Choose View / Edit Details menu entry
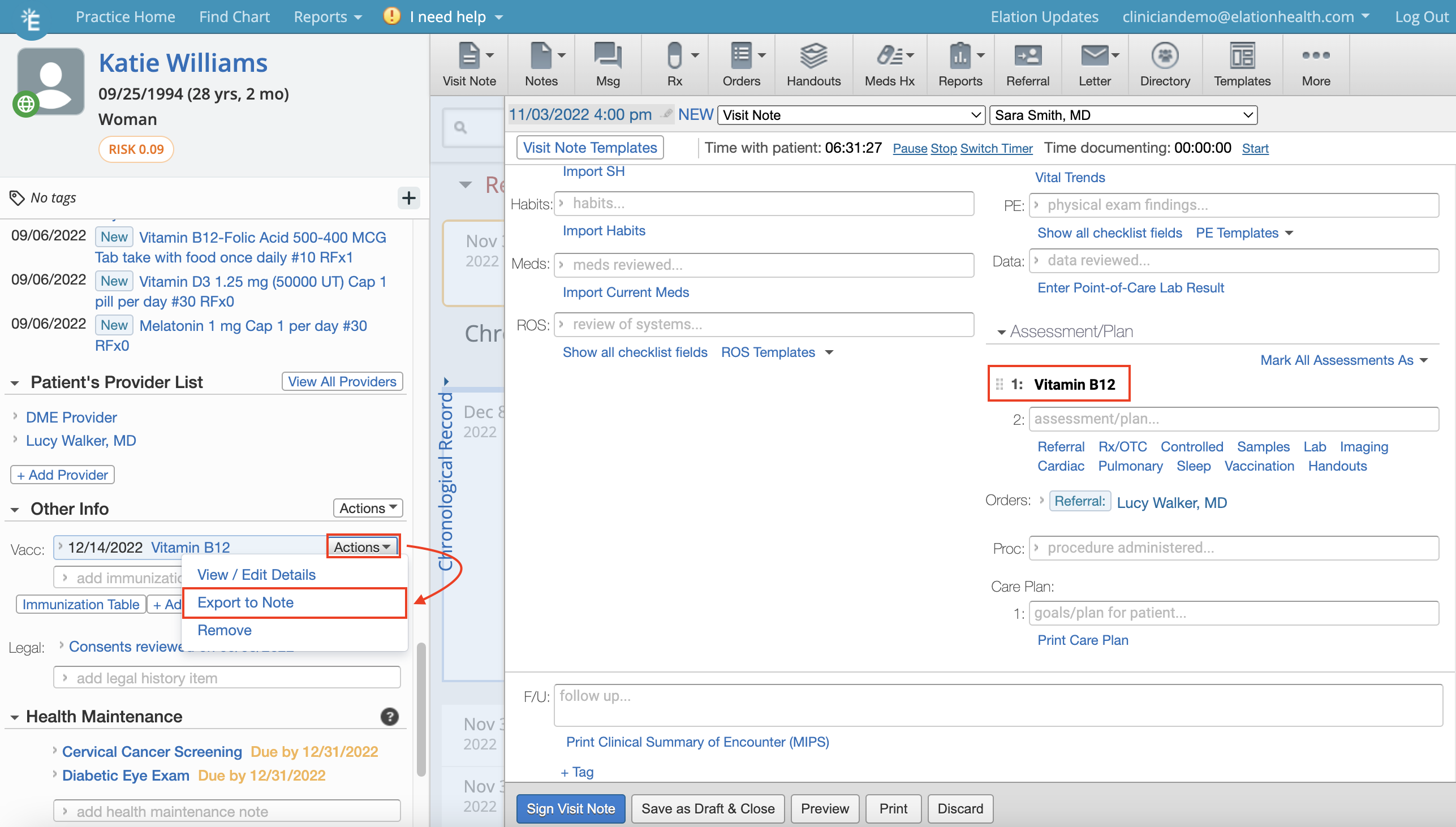Viewport: 1456px width, 827px height. [256, 574]
